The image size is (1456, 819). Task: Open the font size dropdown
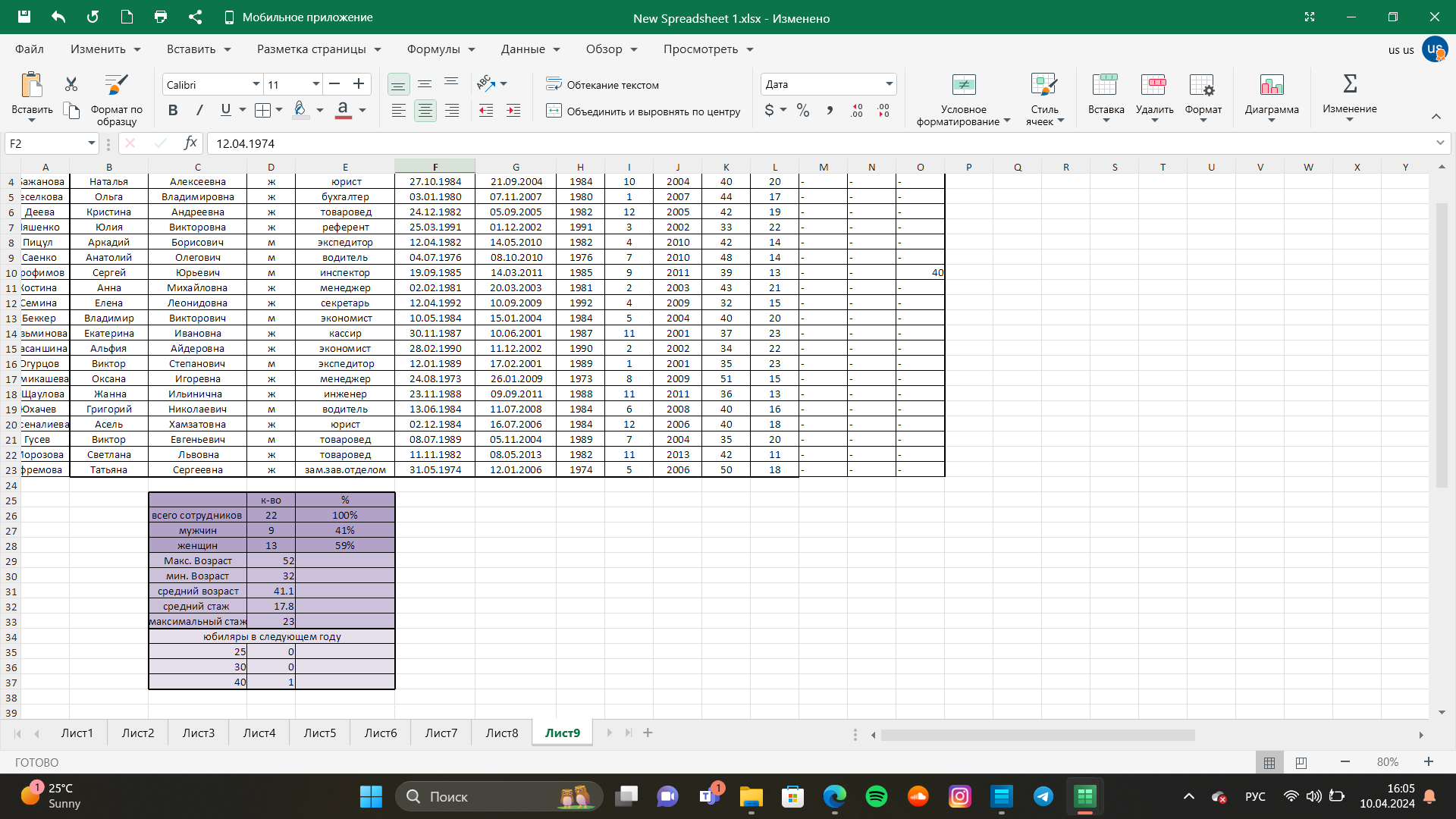[x=316, y=84]
